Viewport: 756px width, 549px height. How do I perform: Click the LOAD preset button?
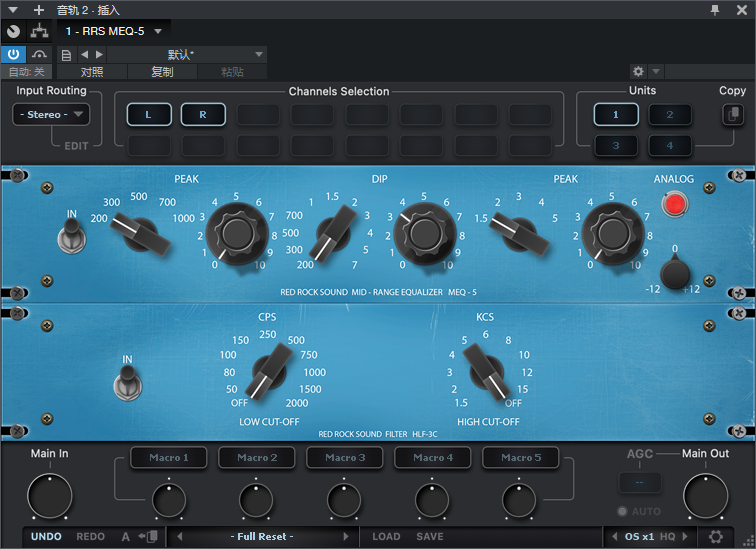click(x=386, y=536)
